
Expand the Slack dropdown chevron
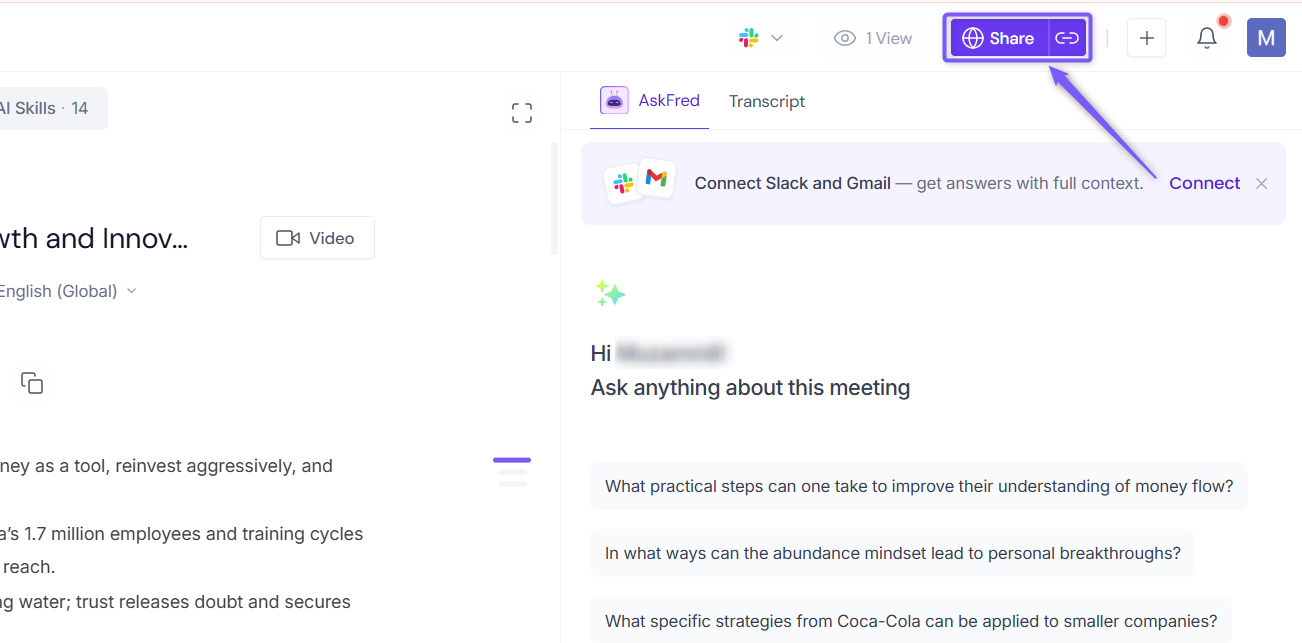(777, 38)
